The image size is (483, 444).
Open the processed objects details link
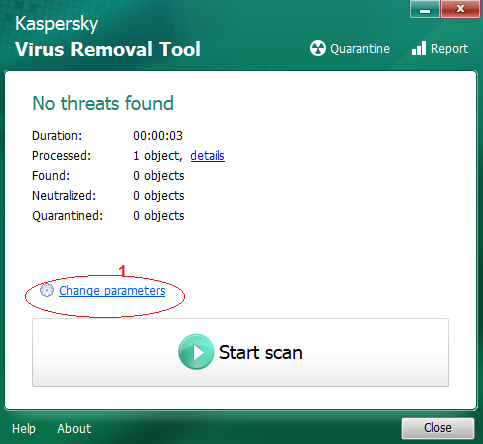[207, 156]
